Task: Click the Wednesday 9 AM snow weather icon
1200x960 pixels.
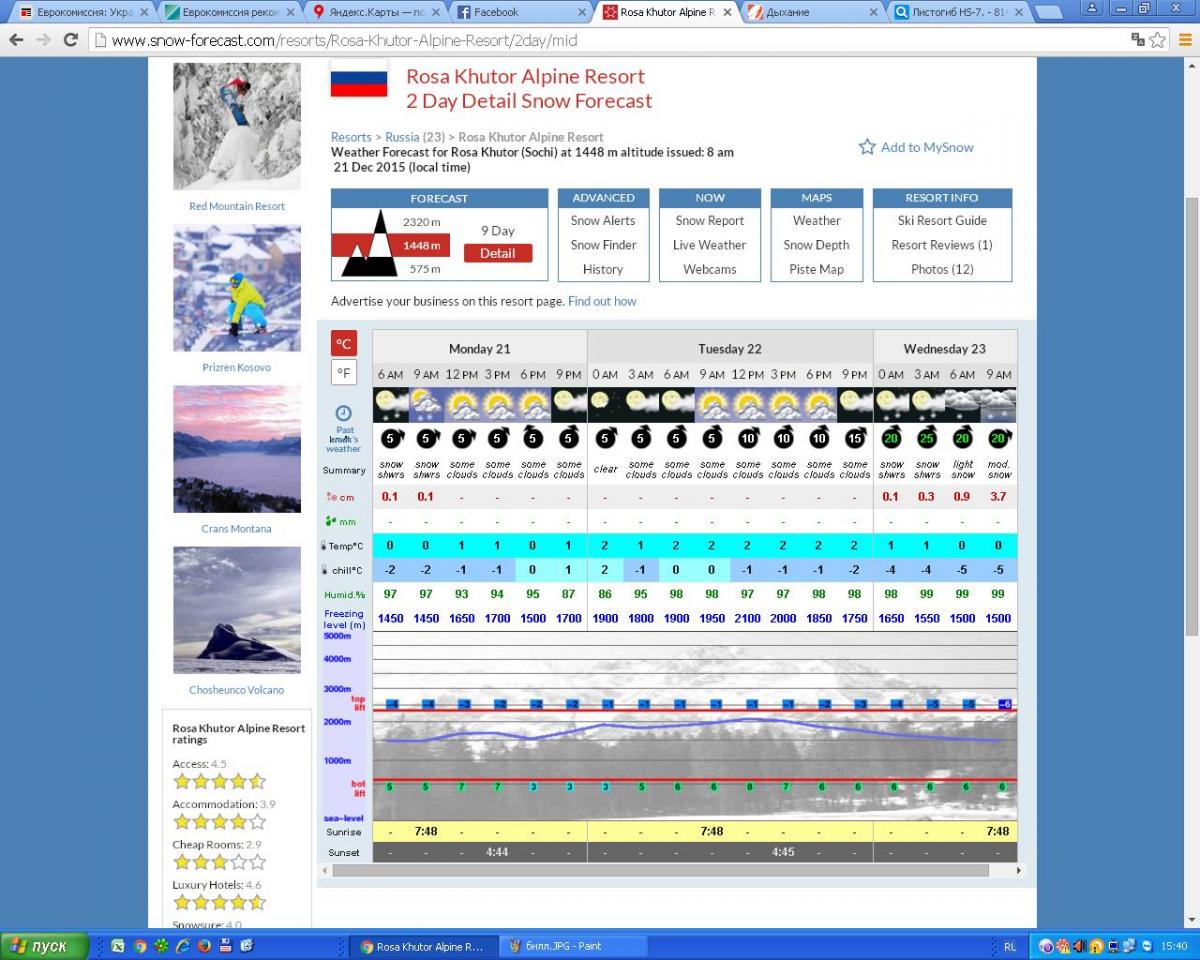Action: tap(998, 404)
